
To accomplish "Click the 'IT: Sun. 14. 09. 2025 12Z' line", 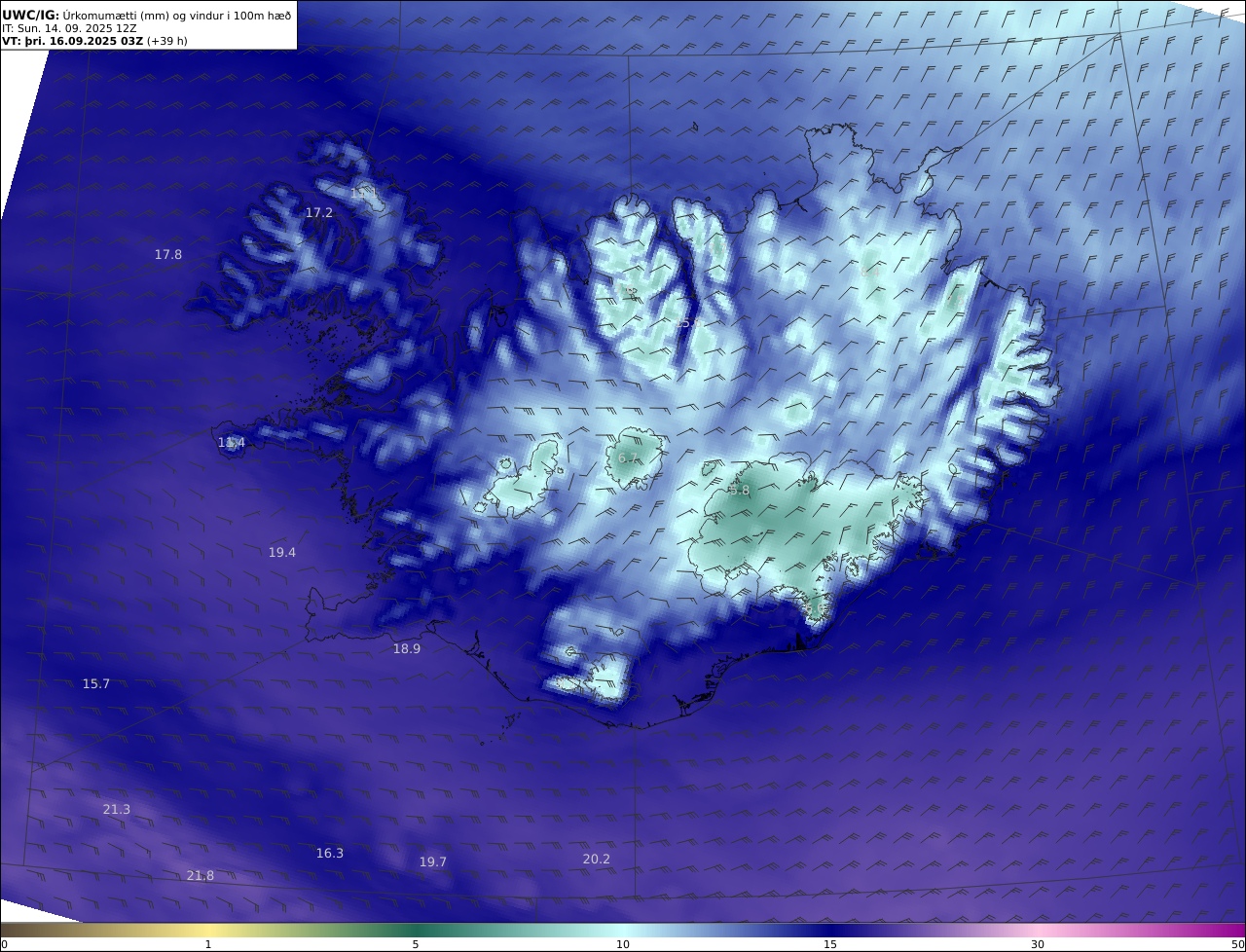I will pos(69,28).
